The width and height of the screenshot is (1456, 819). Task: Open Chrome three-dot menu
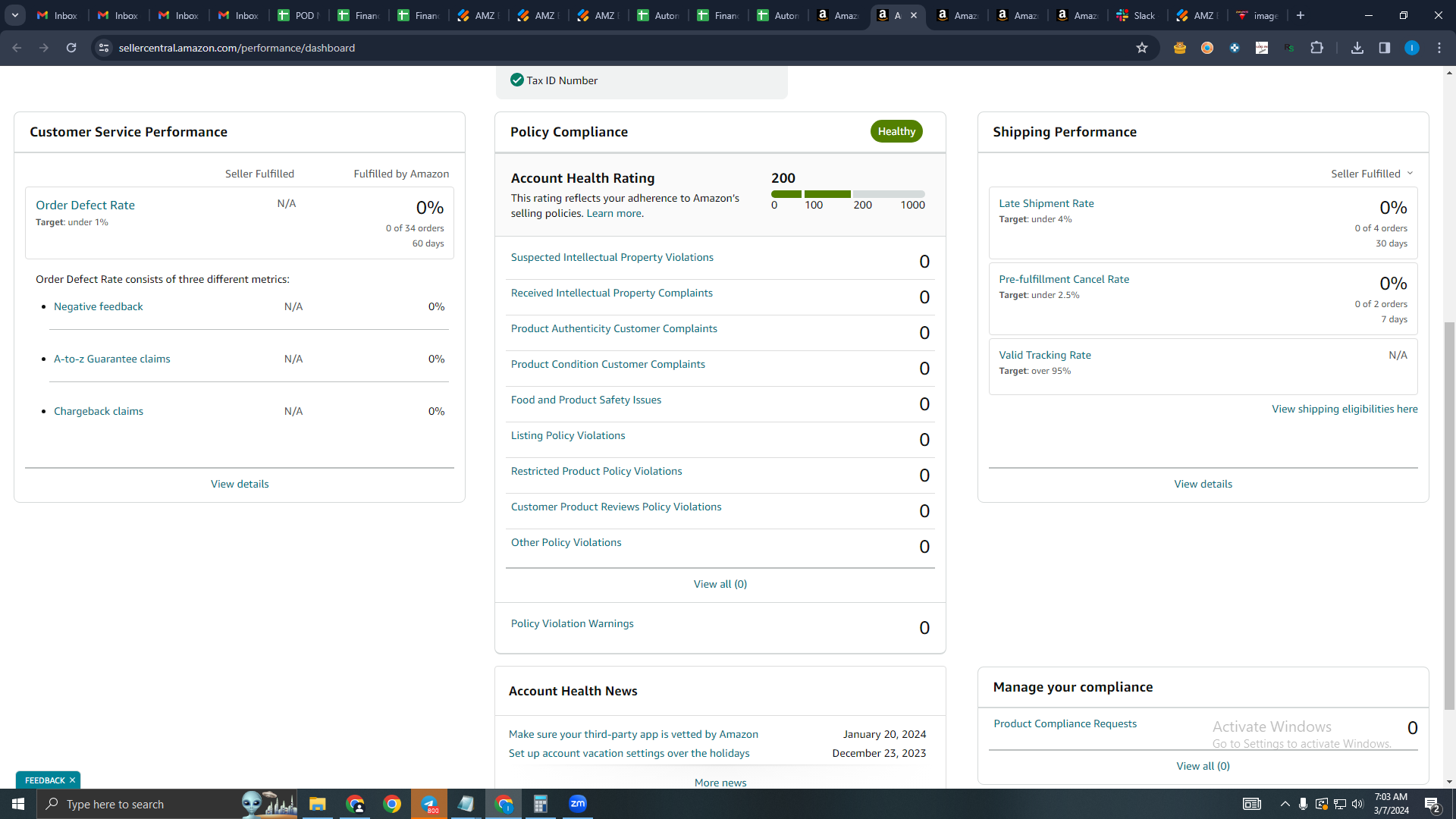click(1439, 48)
